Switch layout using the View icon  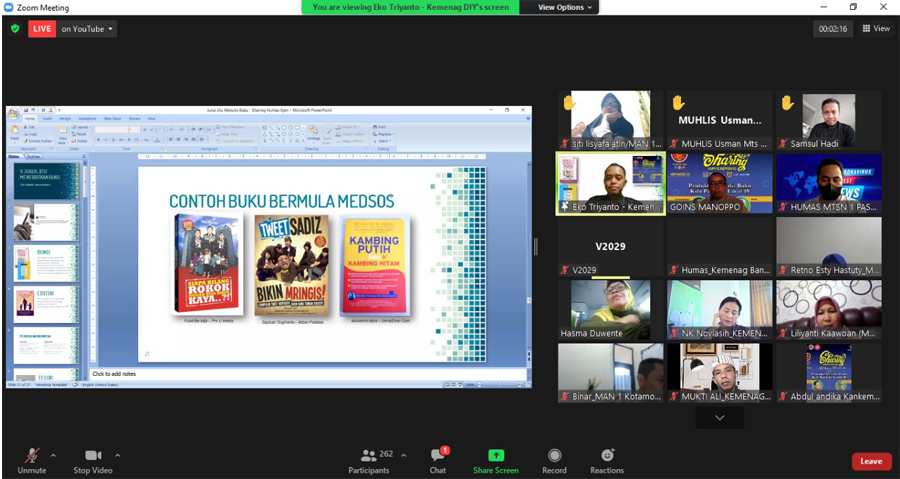[874, 29]
